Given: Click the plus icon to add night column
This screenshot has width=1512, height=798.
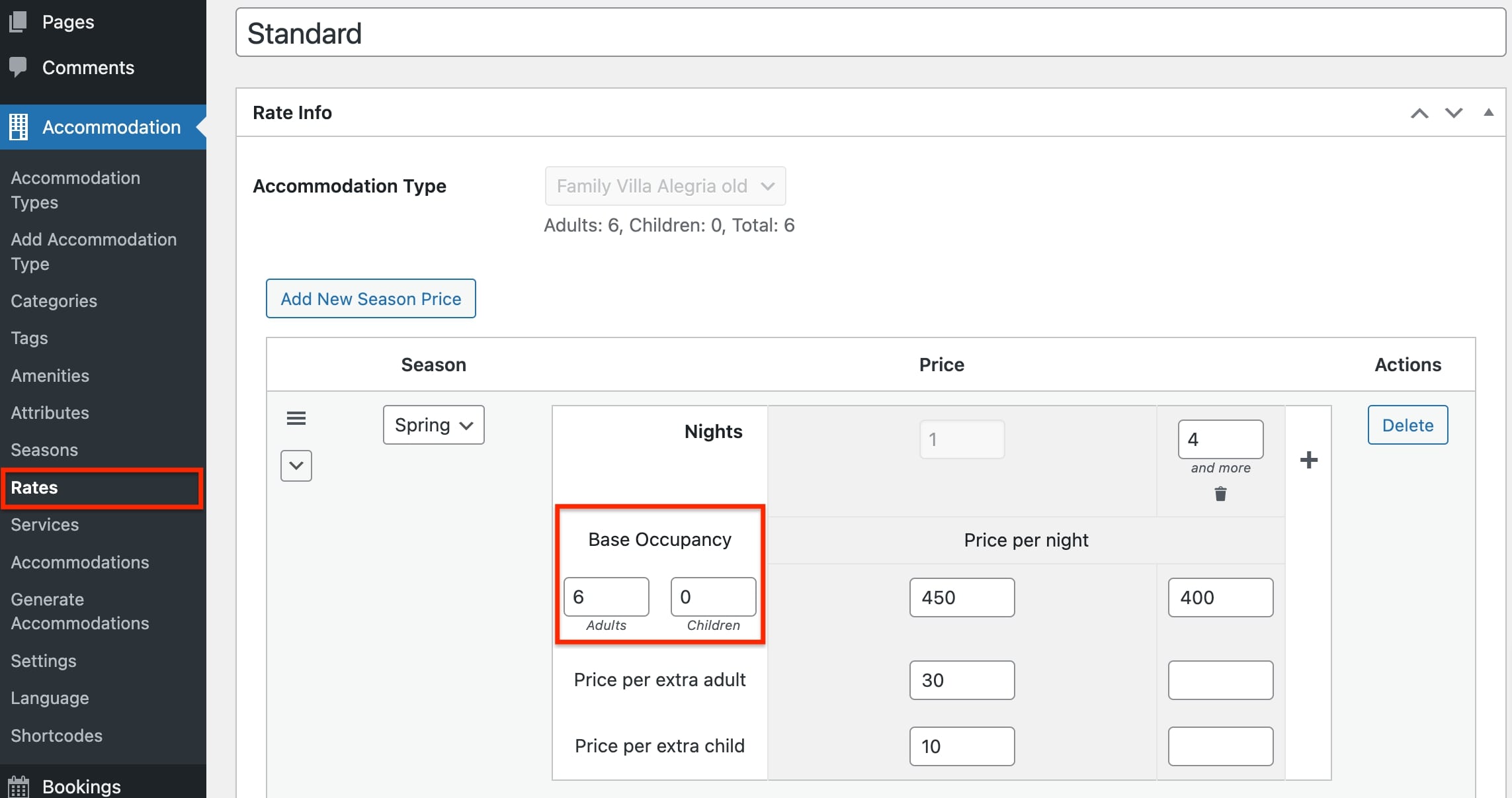Looking at the screenshot, I should (x=1308, y=460).
